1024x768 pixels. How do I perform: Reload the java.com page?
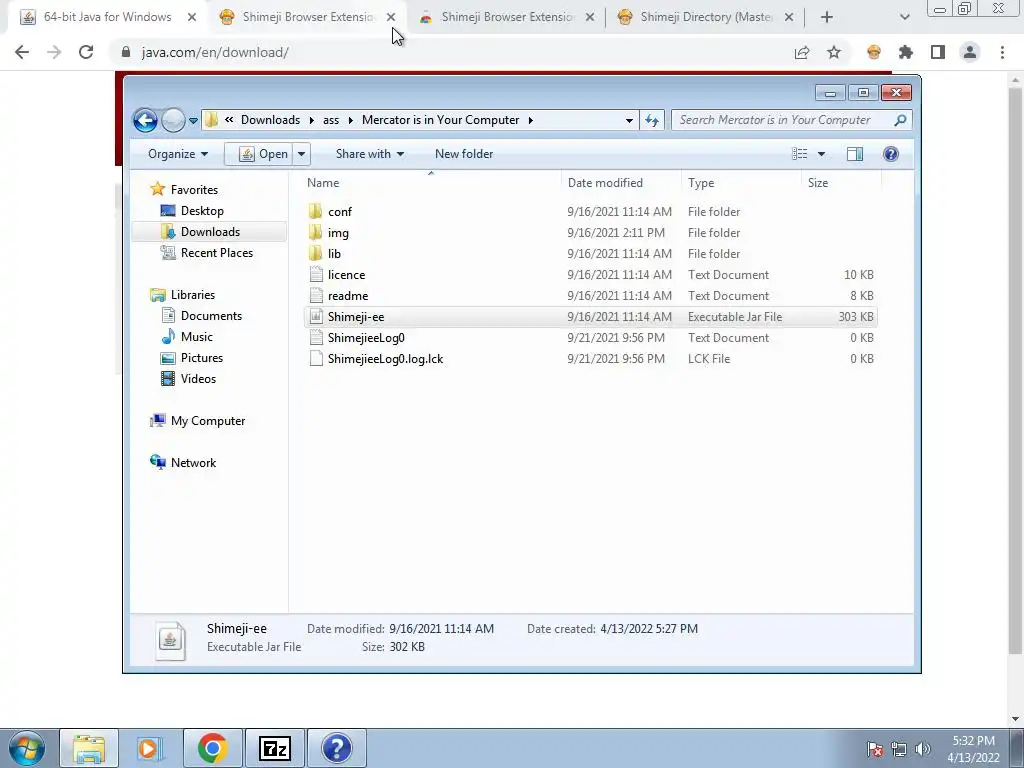86,52
